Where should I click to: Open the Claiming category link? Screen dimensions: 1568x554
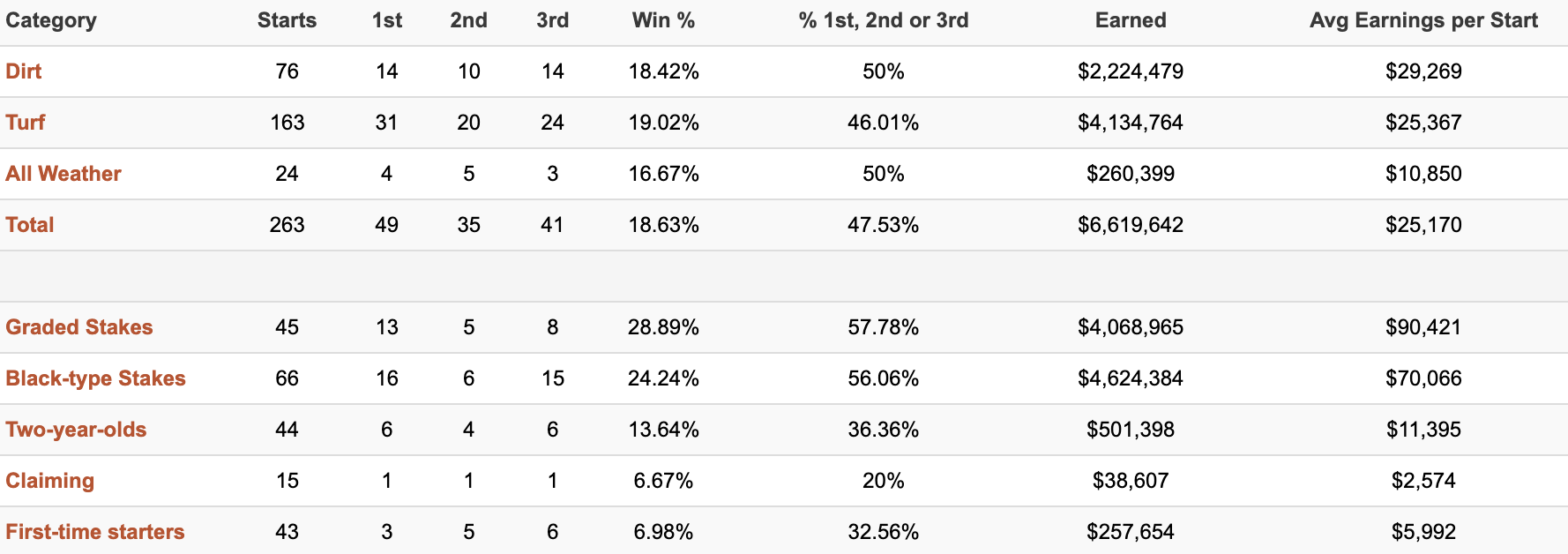click(x=50, y=481)
